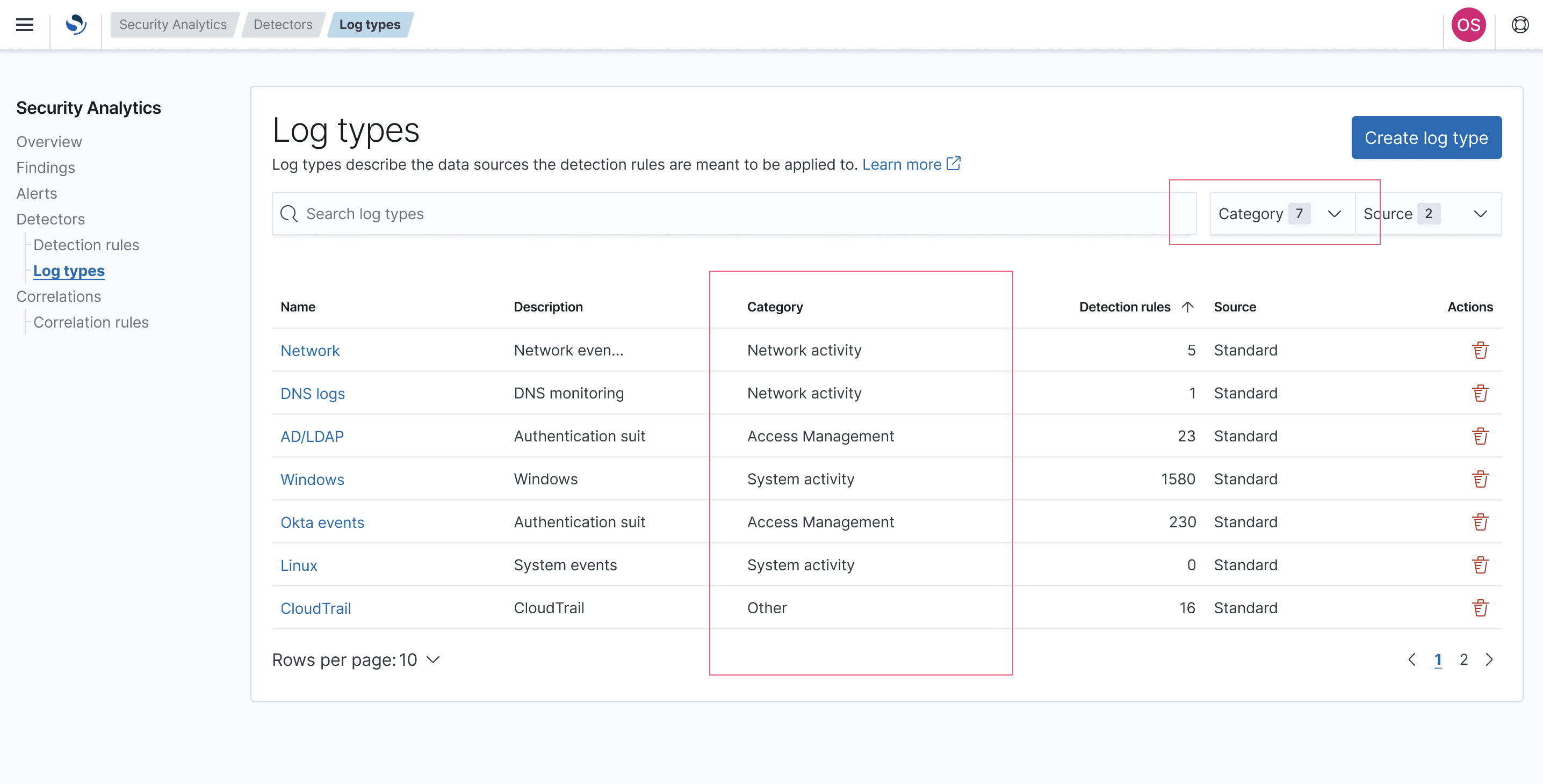This screenshot has height=784, width=1543.
Task: Sort the table by Detection rules
Action: 1126,307
